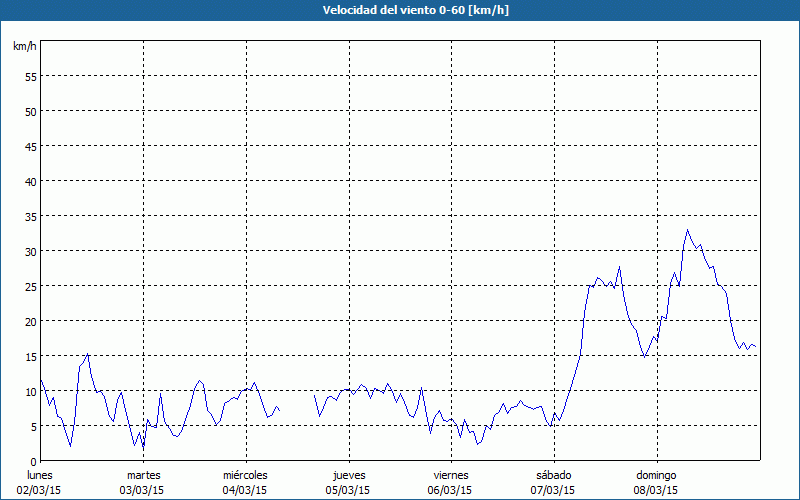Select the 30 tick label on the y-axis
Screen dimensions: 800x500
[30, 251]
